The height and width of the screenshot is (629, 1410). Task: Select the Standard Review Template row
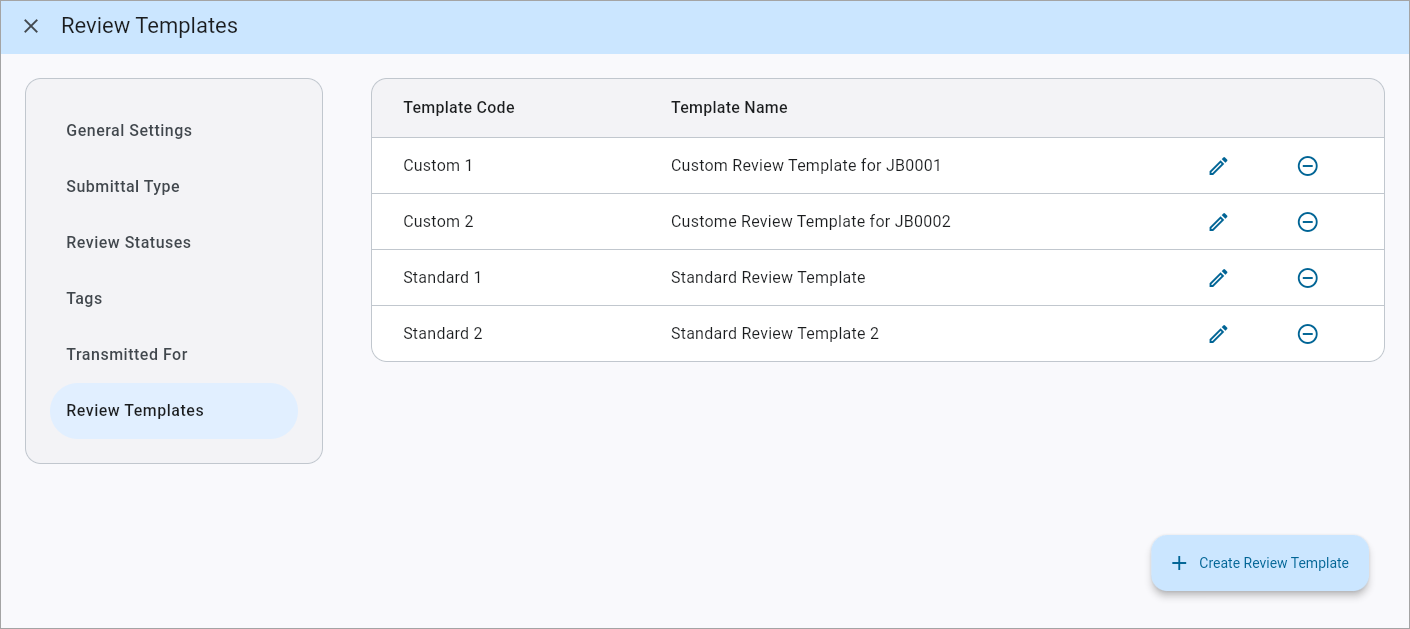point(768,277)
